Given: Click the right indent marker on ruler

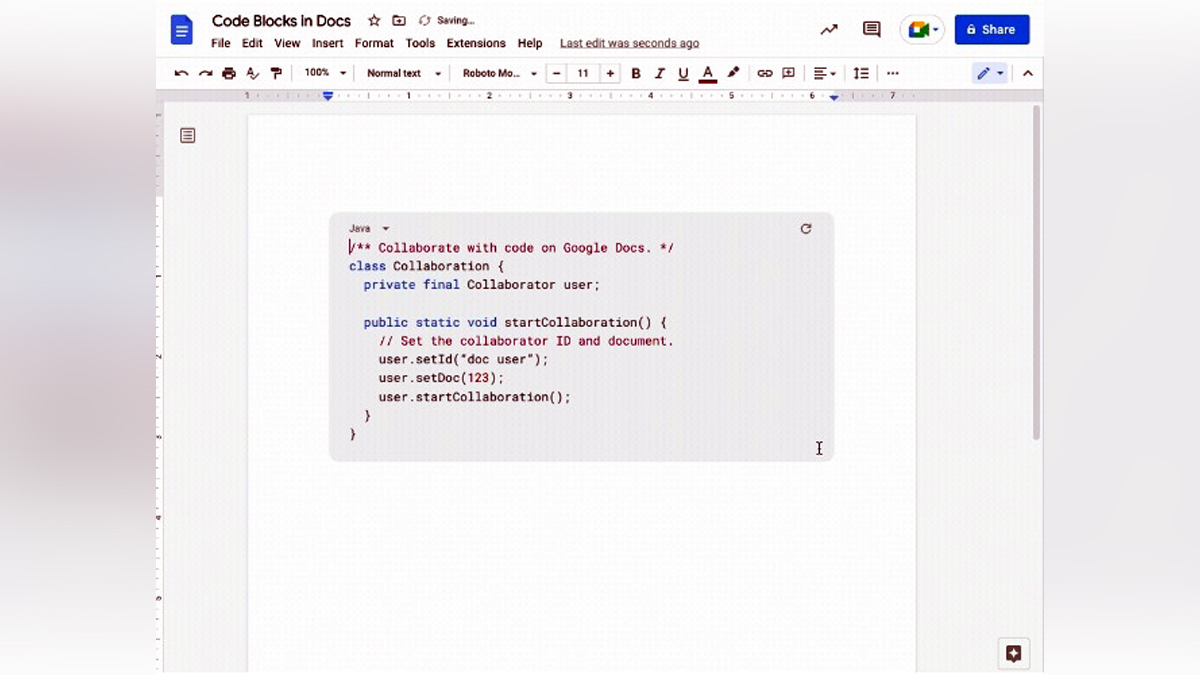Looking at the screenshot, I should 834,97.
